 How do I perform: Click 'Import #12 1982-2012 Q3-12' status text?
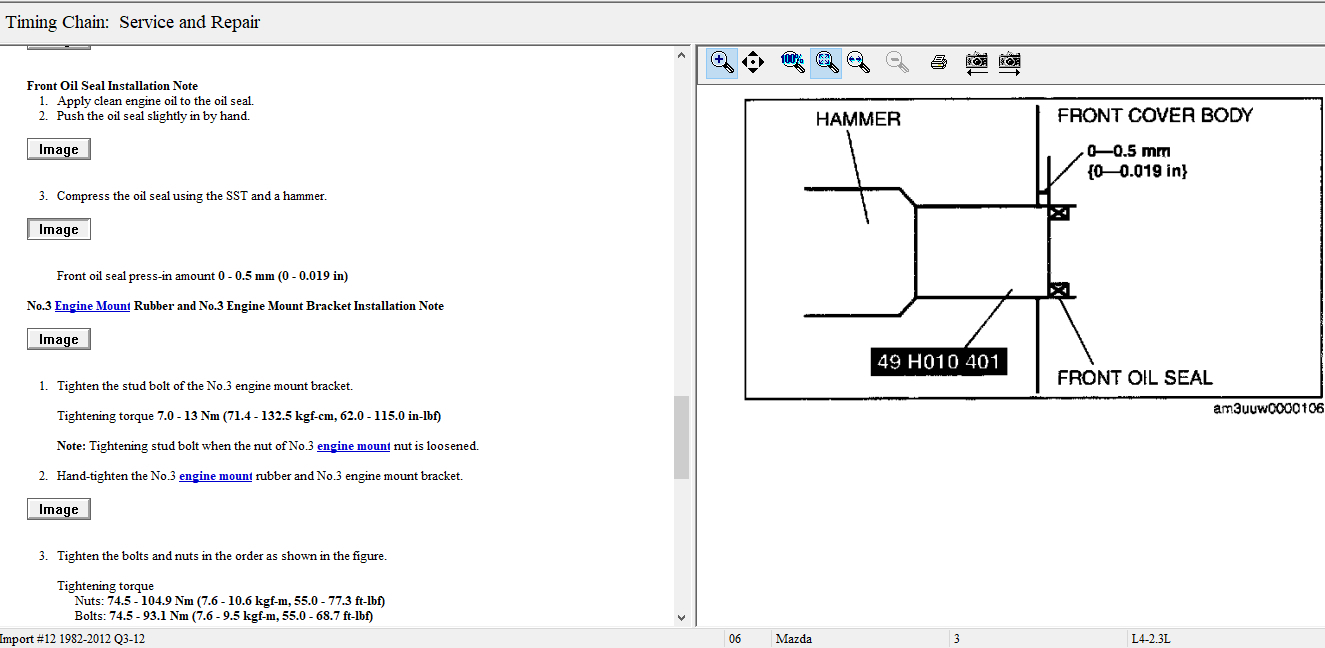[x=72, y=639]
